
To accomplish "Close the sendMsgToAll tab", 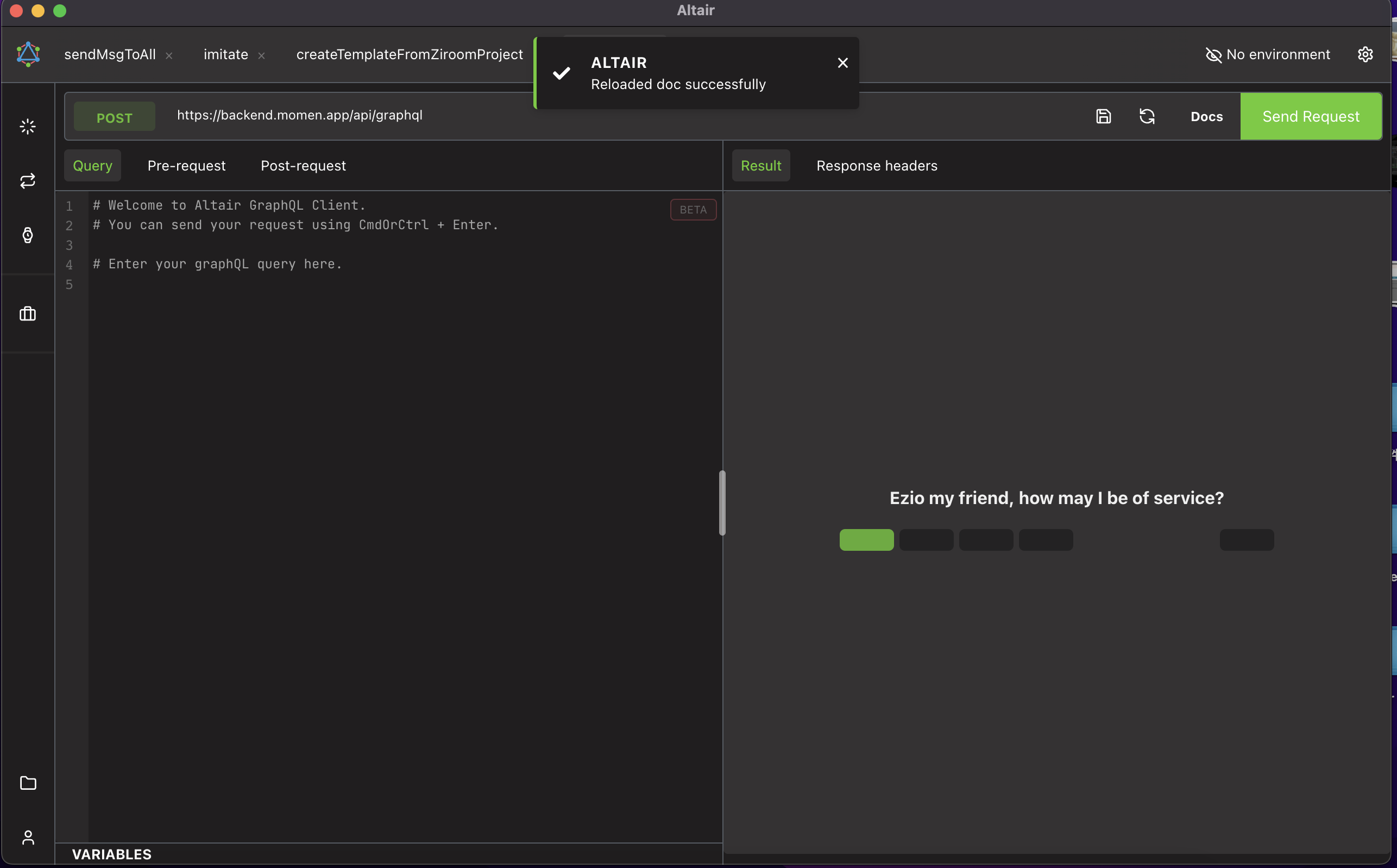I will (x=169, y=56).
